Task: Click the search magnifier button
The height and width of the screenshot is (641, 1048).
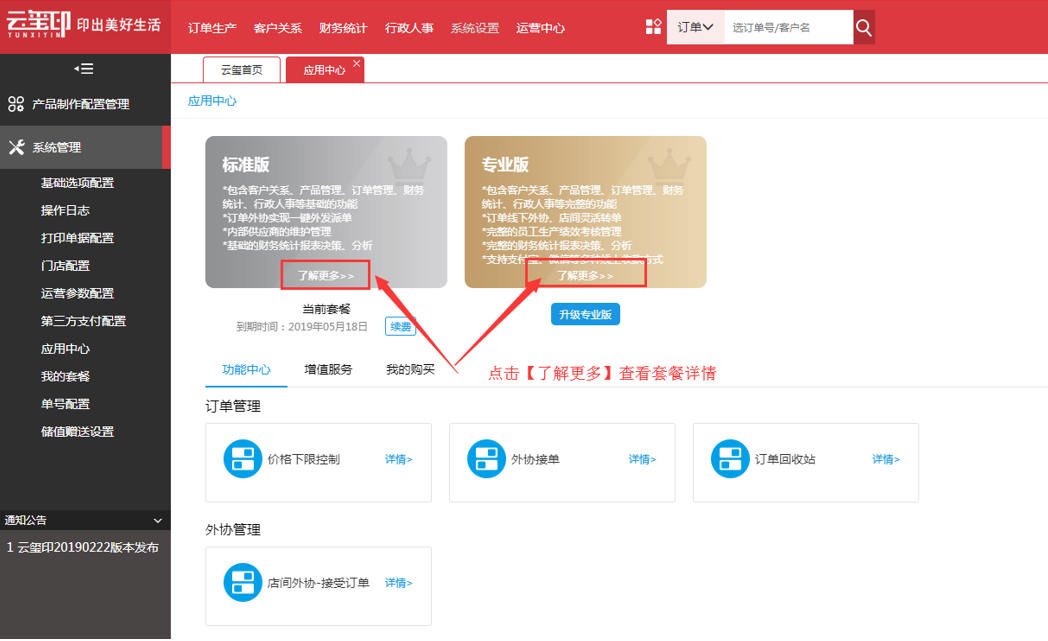Action: tap(864, 27)
